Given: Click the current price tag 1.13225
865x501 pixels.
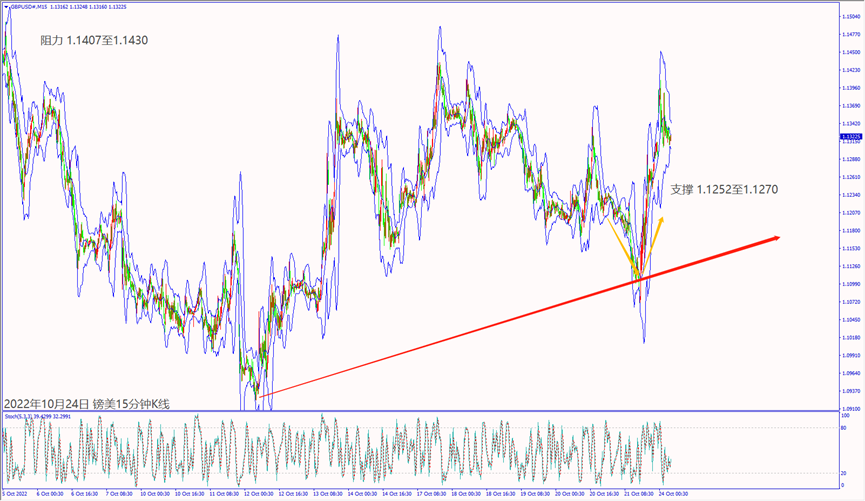Looking at the screenshot, I should 851,136.
